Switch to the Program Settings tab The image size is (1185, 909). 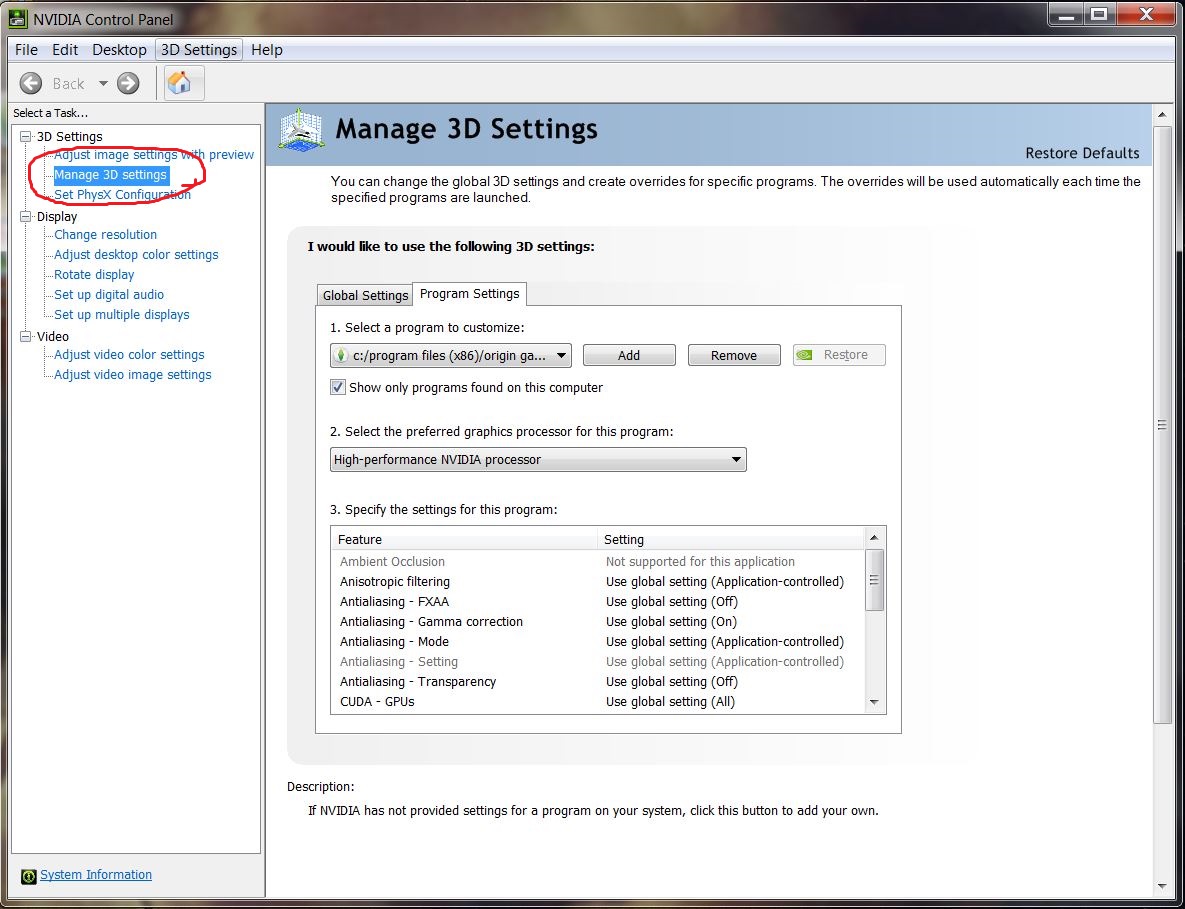point(469,293)
